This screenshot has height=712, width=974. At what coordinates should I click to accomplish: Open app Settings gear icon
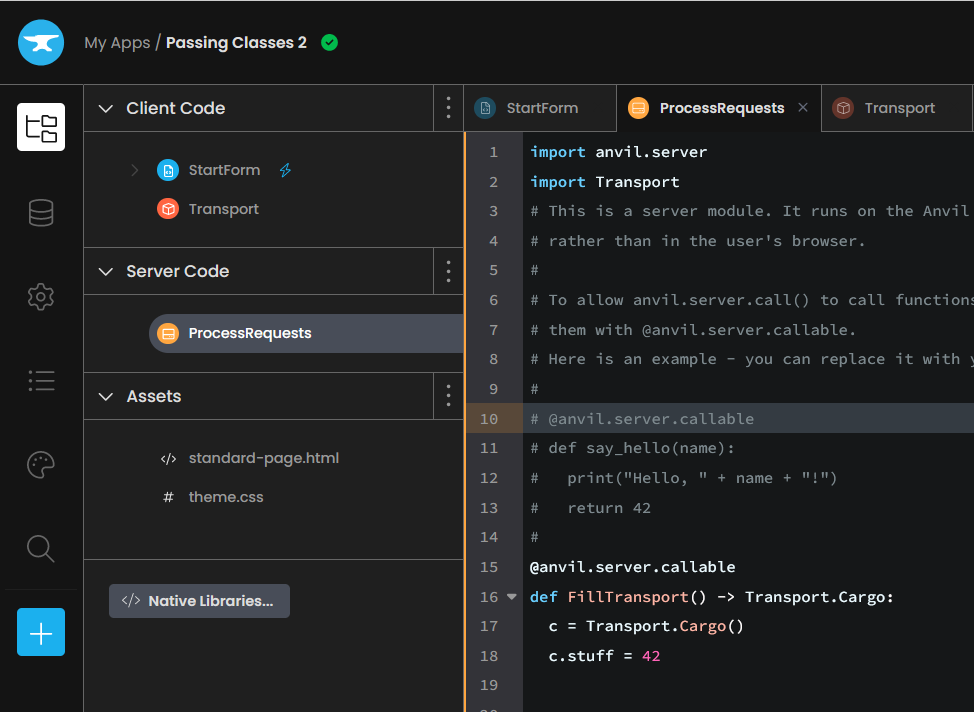point(41,297)
